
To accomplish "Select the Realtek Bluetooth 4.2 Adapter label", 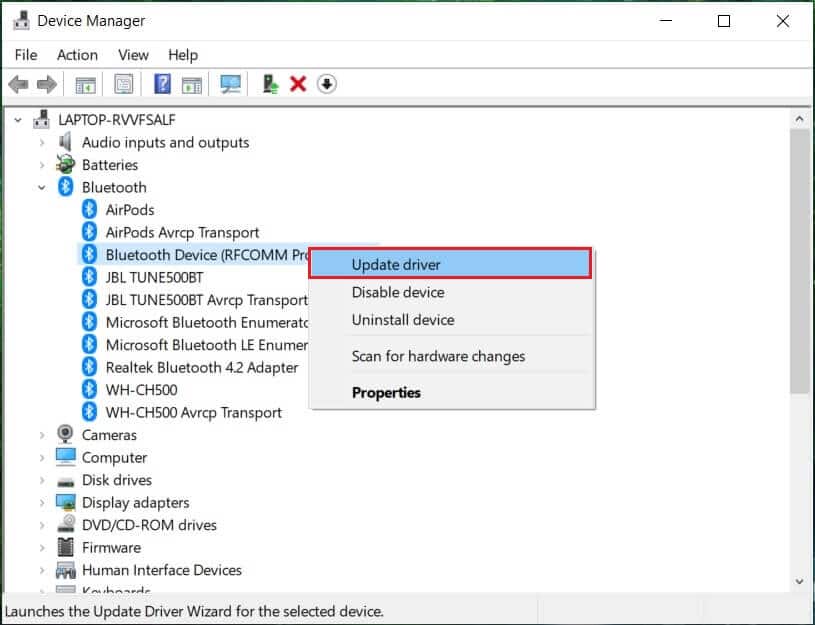I will pyautogui.click(x=202, y=367).
